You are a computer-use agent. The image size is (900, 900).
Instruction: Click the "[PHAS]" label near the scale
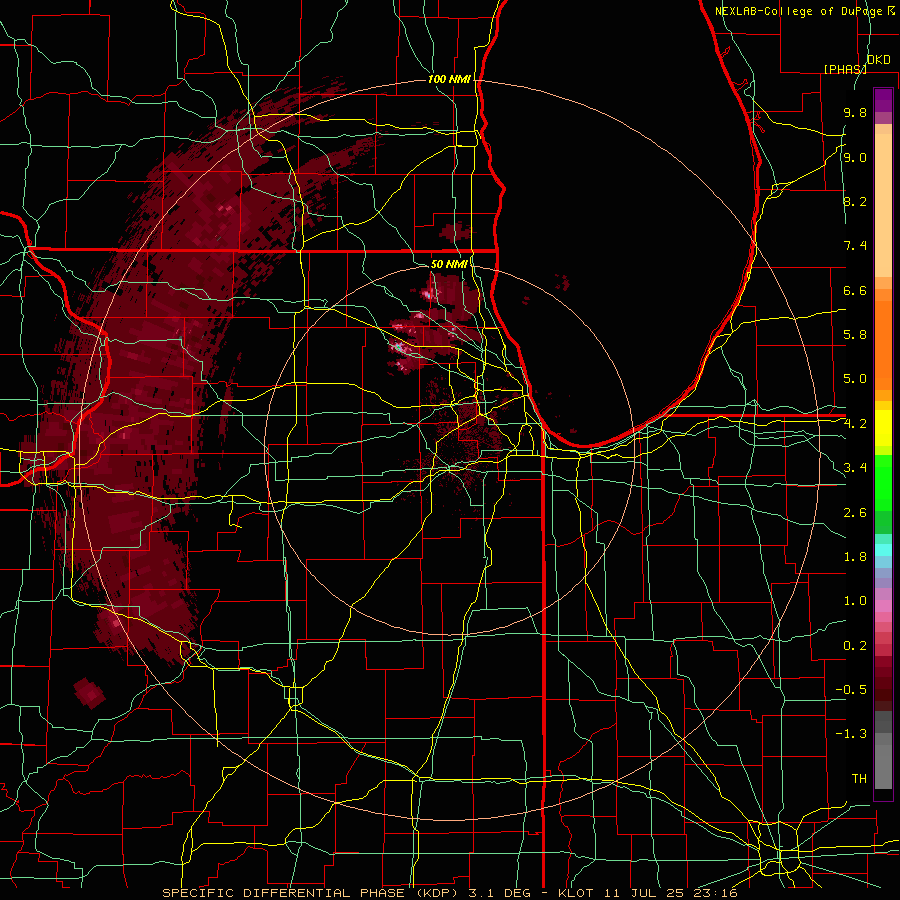[x=845, y=69]
